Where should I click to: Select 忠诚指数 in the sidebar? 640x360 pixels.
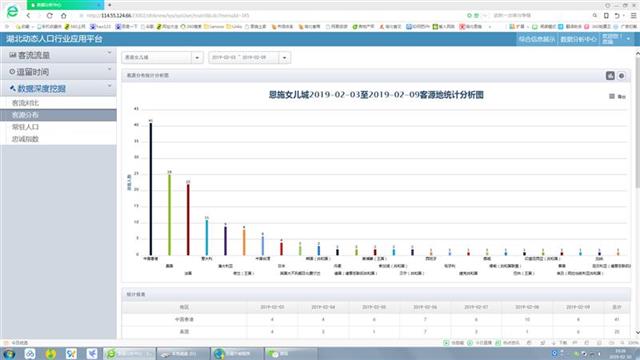click(x=25, y=139)
